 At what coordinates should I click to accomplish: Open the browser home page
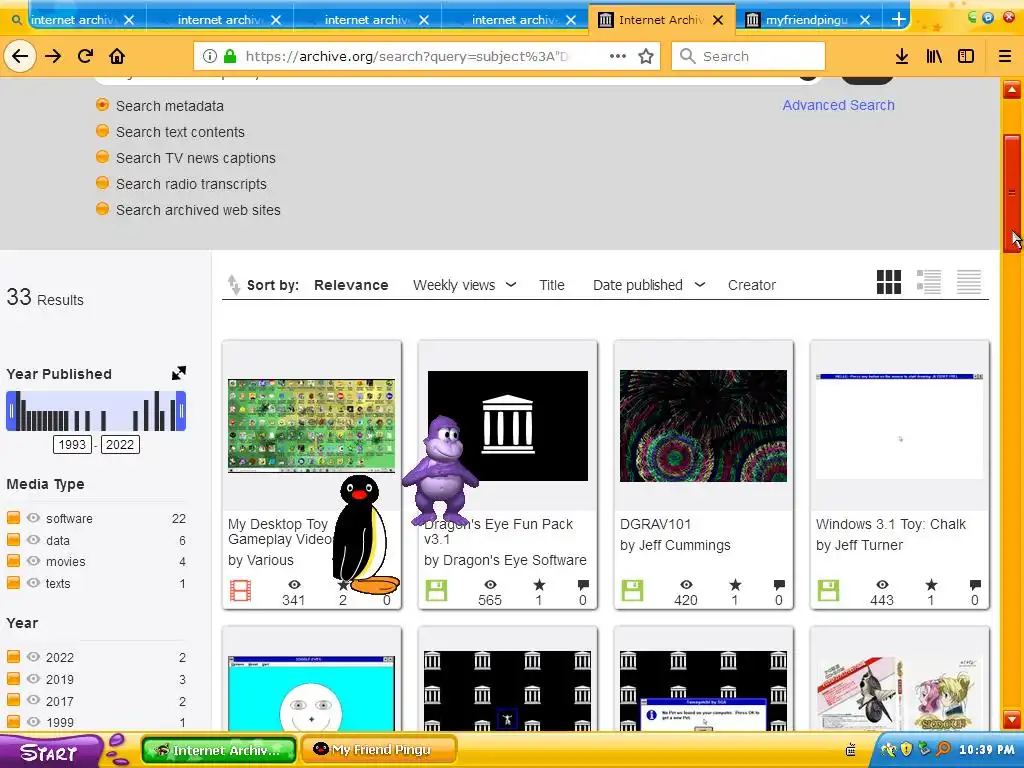[x=117, y=56]
